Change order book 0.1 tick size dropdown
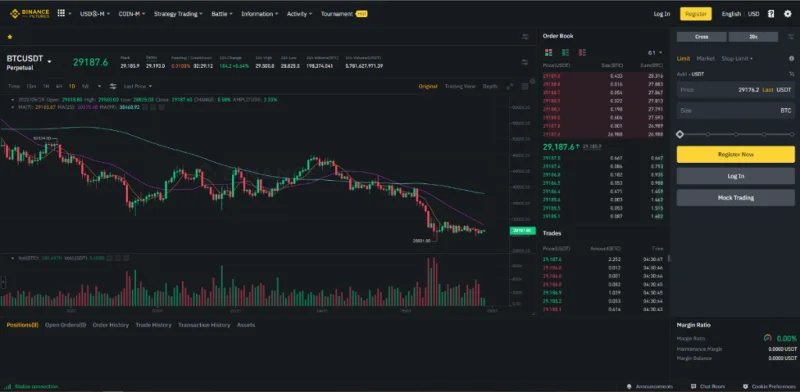 point(655,53)
